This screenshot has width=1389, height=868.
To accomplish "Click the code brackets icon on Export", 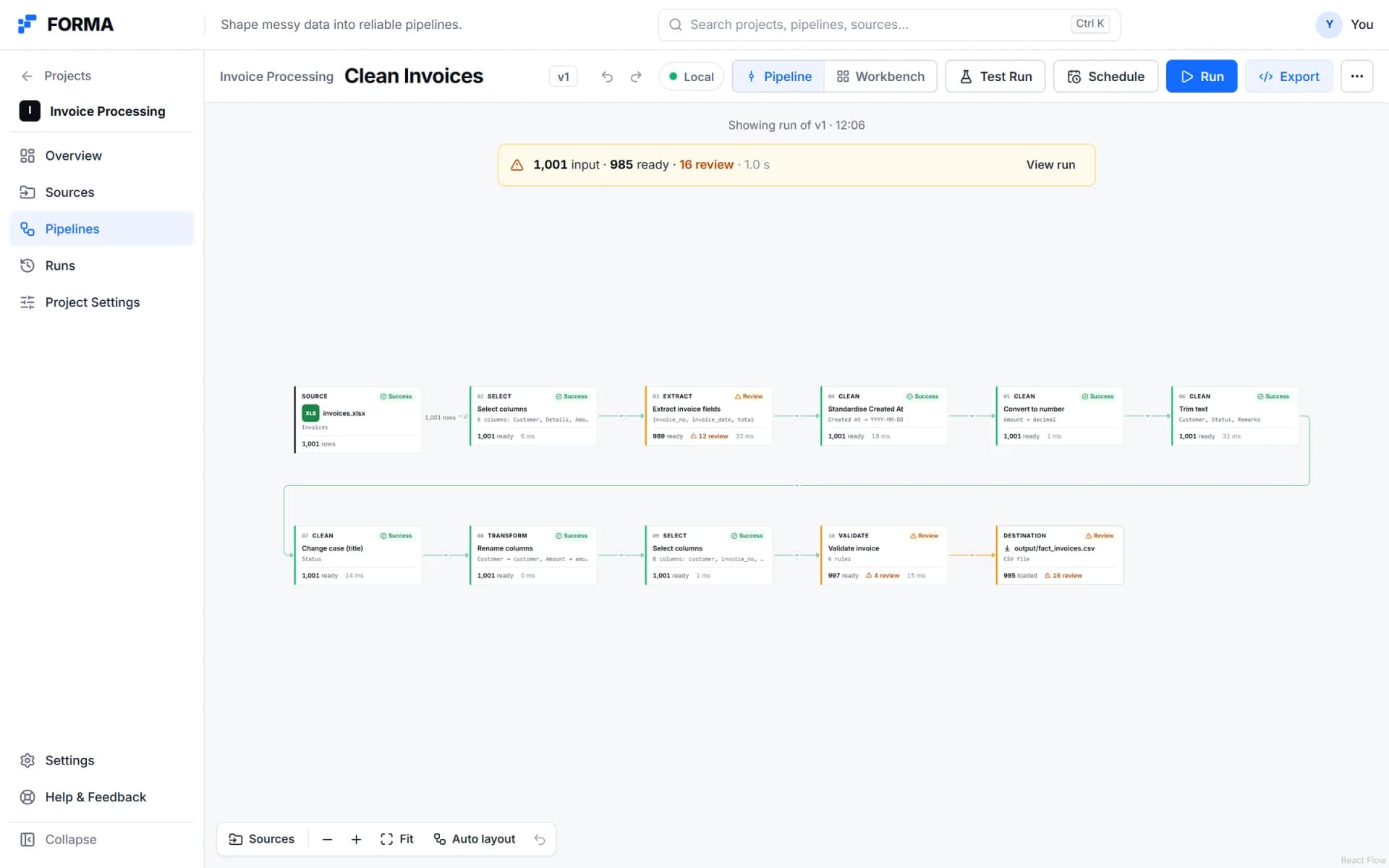I will (x=1265, y=77).
